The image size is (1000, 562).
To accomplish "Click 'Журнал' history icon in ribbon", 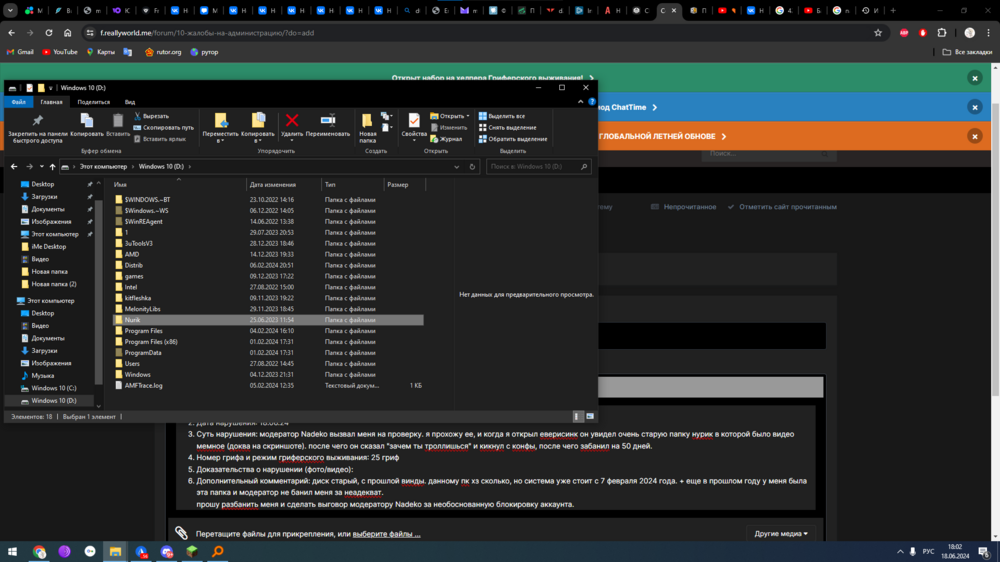I will (446, 139).
